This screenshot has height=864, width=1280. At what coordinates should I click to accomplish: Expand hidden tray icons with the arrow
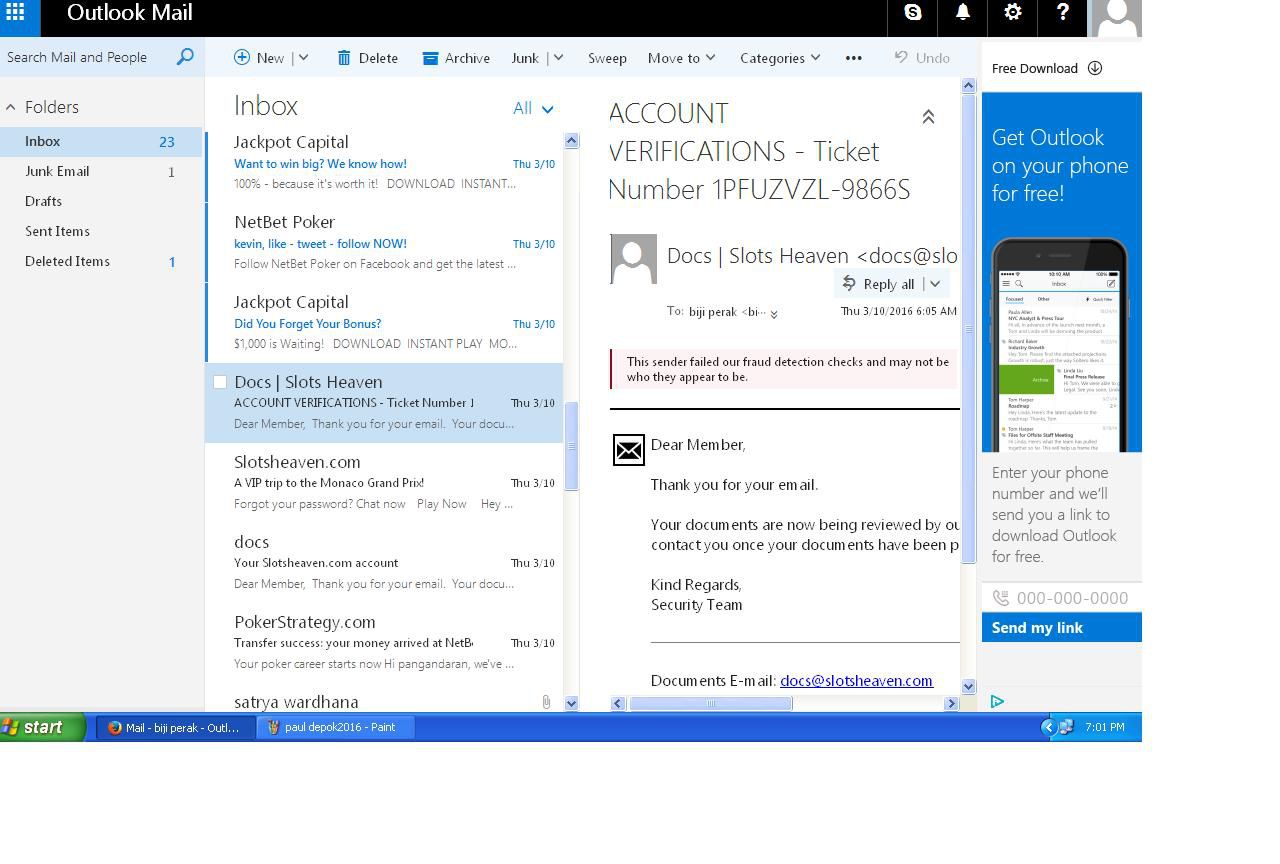coord(1048,727)
